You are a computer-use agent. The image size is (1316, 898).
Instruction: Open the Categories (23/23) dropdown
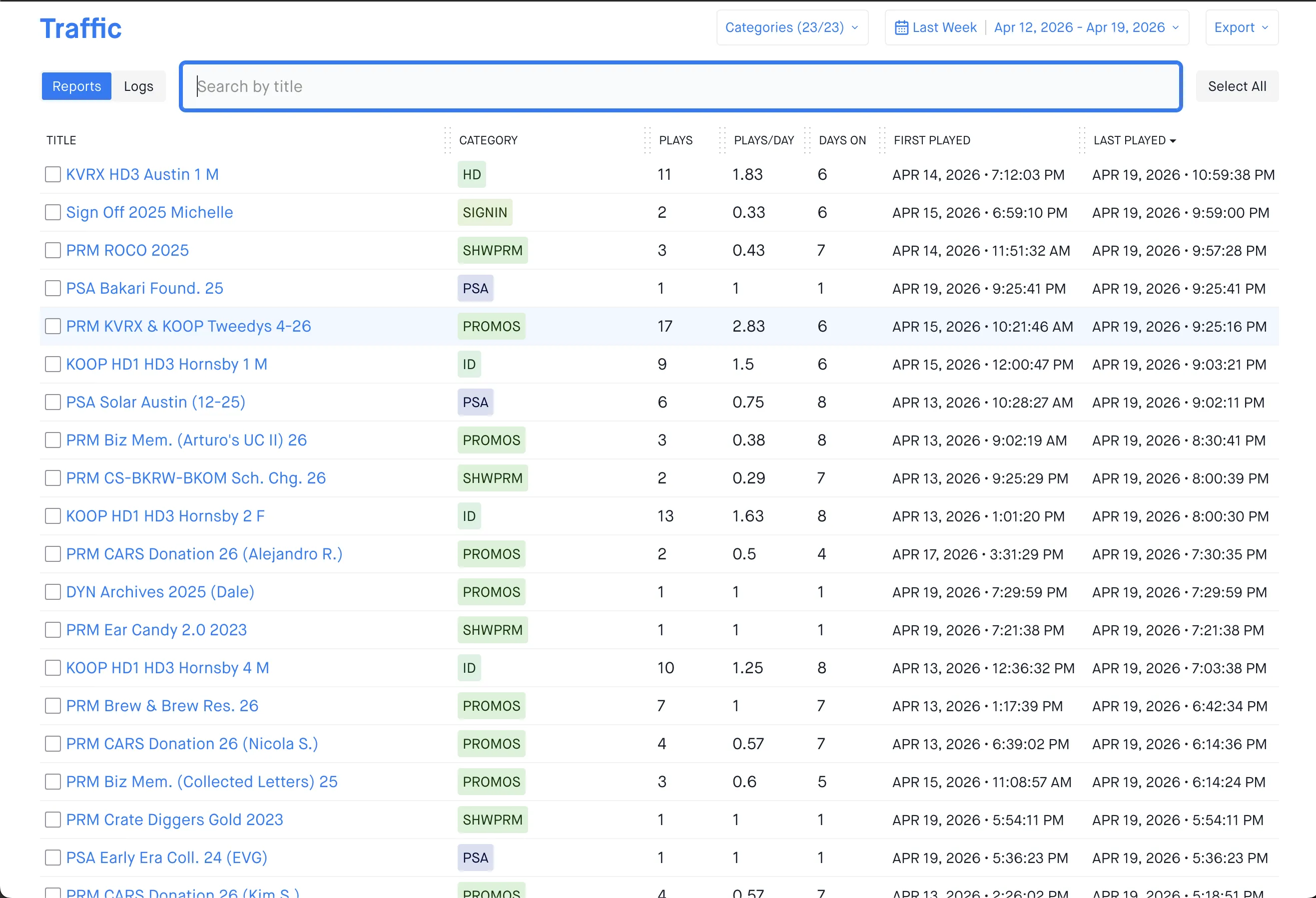click(792, 27)
